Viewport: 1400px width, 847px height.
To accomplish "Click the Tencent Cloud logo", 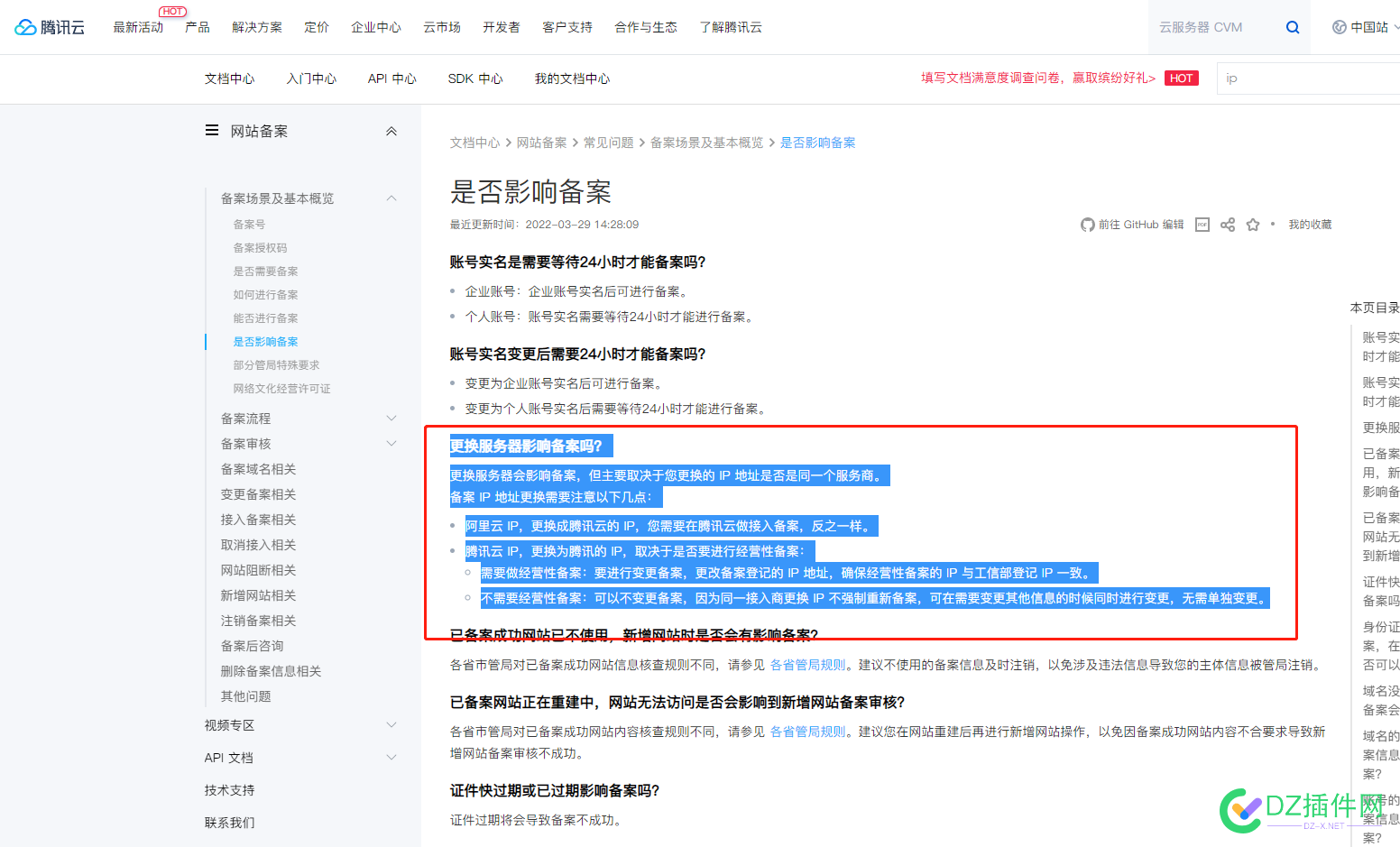I will click(50, 27).
